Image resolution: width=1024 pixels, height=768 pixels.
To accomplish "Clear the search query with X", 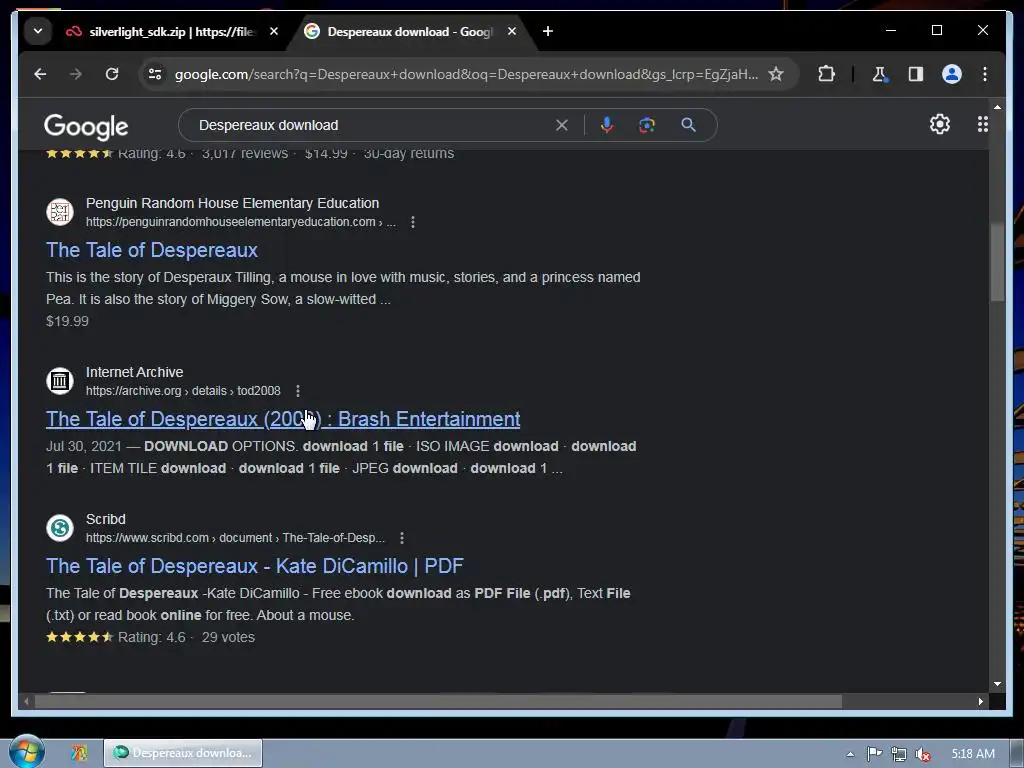I will 562,125.
